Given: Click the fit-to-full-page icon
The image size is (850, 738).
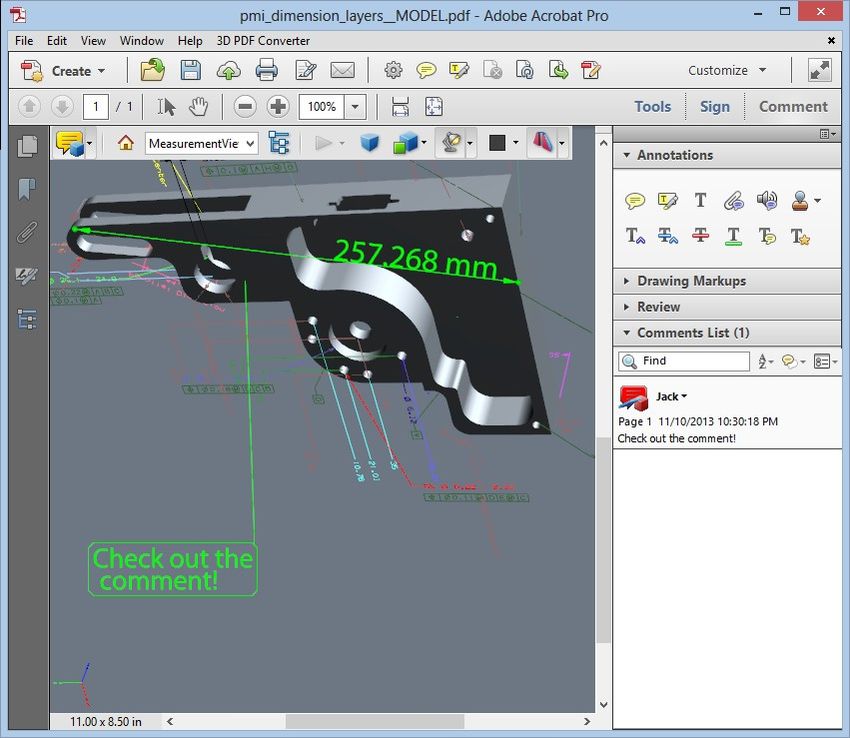Looking at the screenshot, I should [434, 106].
